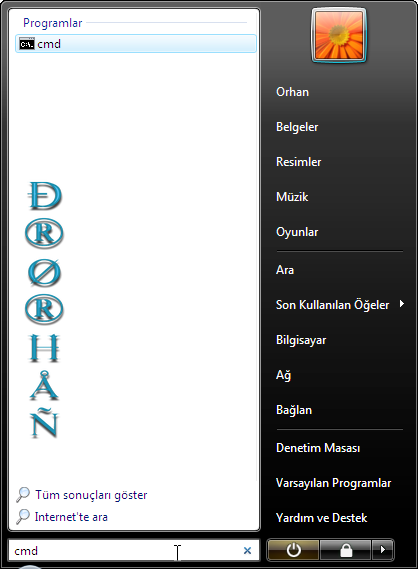Expand the shutdown options arrow
Viewport: 418px width, 569px height.
tap(383, 550)
